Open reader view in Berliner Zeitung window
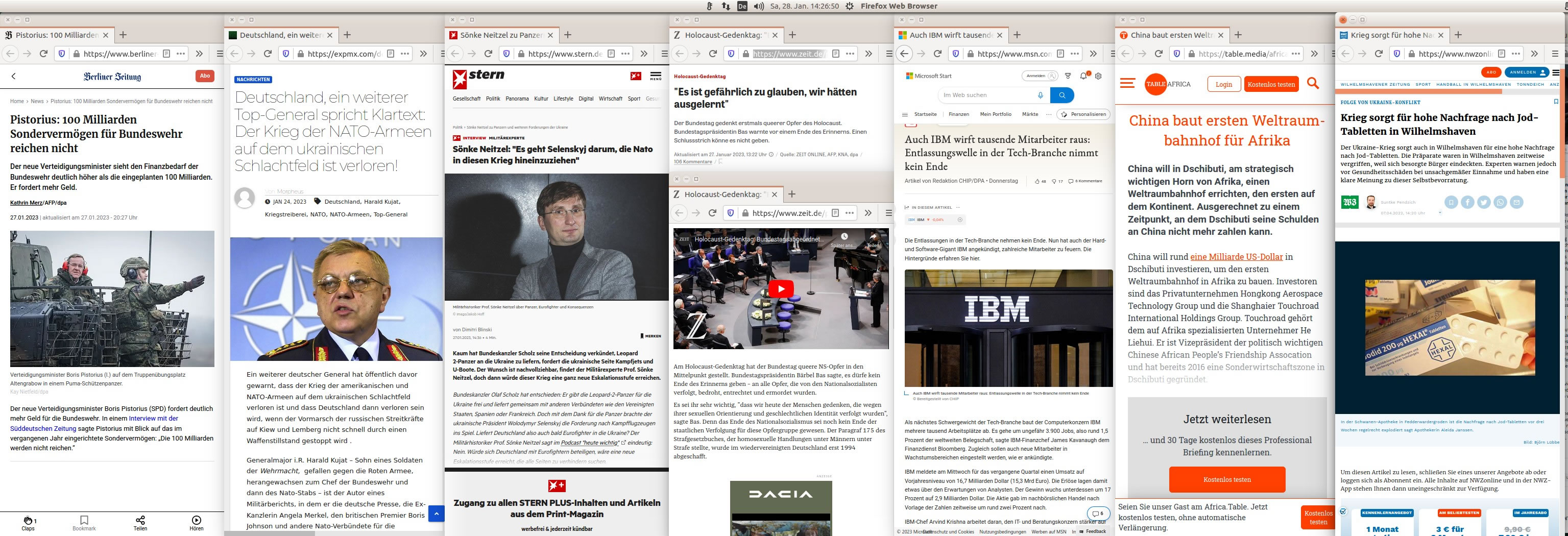Screen dimensions: 1568x536 click(x=166, y=54)
